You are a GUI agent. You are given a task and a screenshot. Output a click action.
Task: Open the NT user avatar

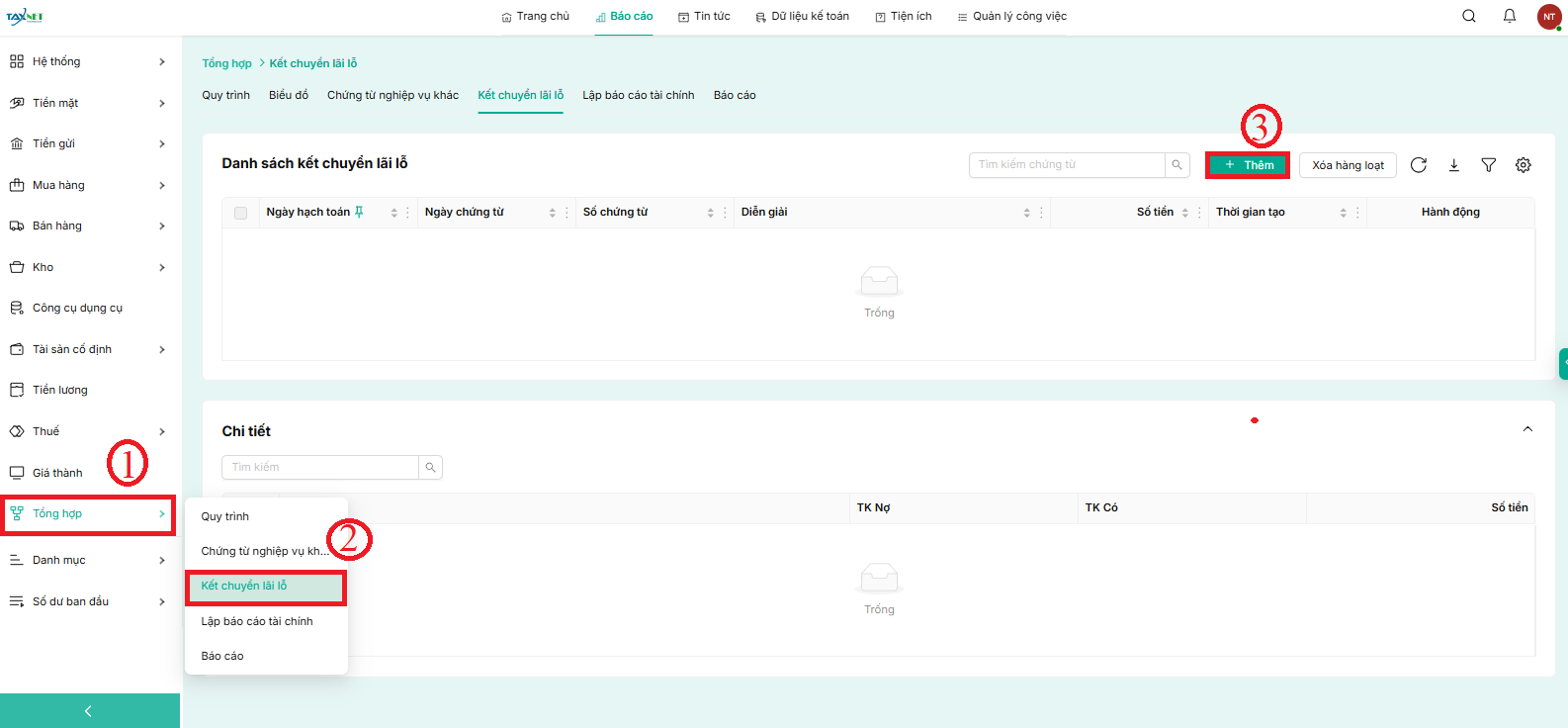[x=1548, y=17]
